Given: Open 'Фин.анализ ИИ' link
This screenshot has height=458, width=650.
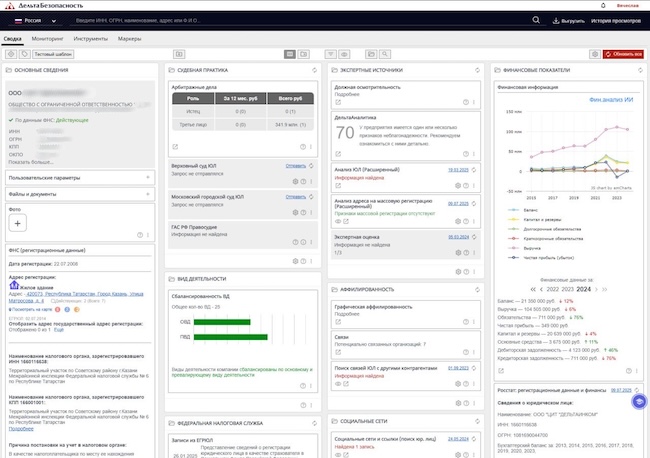Looking at the screenshot, I should (610, 99).
